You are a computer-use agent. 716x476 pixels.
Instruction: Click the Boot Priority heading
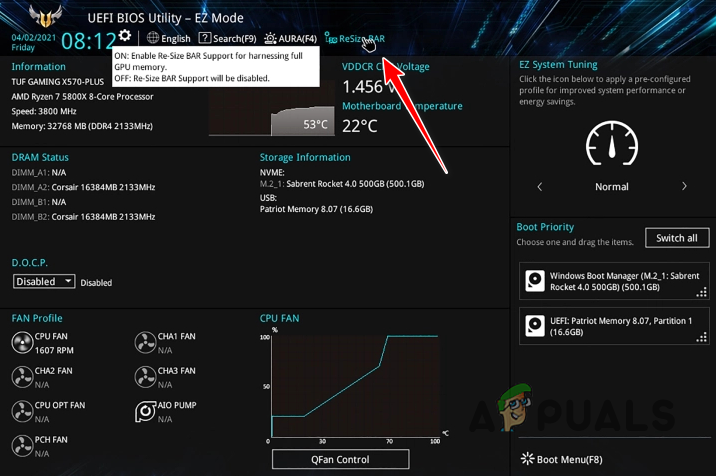tap(545, 227)
